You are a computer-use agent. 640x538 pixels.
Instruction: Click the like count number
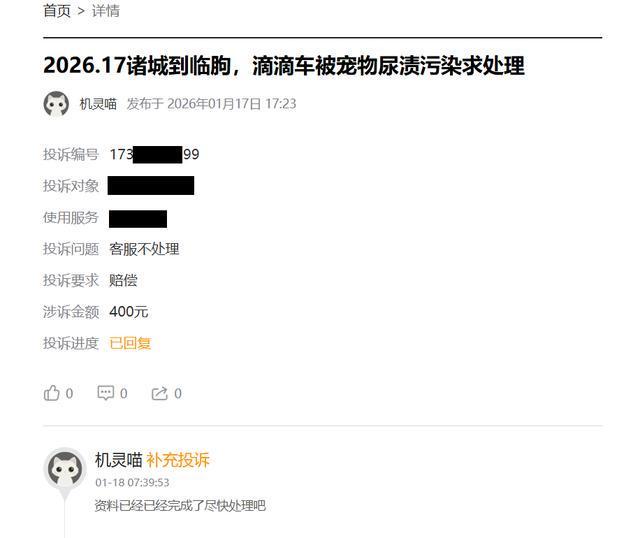pos(69,393)
